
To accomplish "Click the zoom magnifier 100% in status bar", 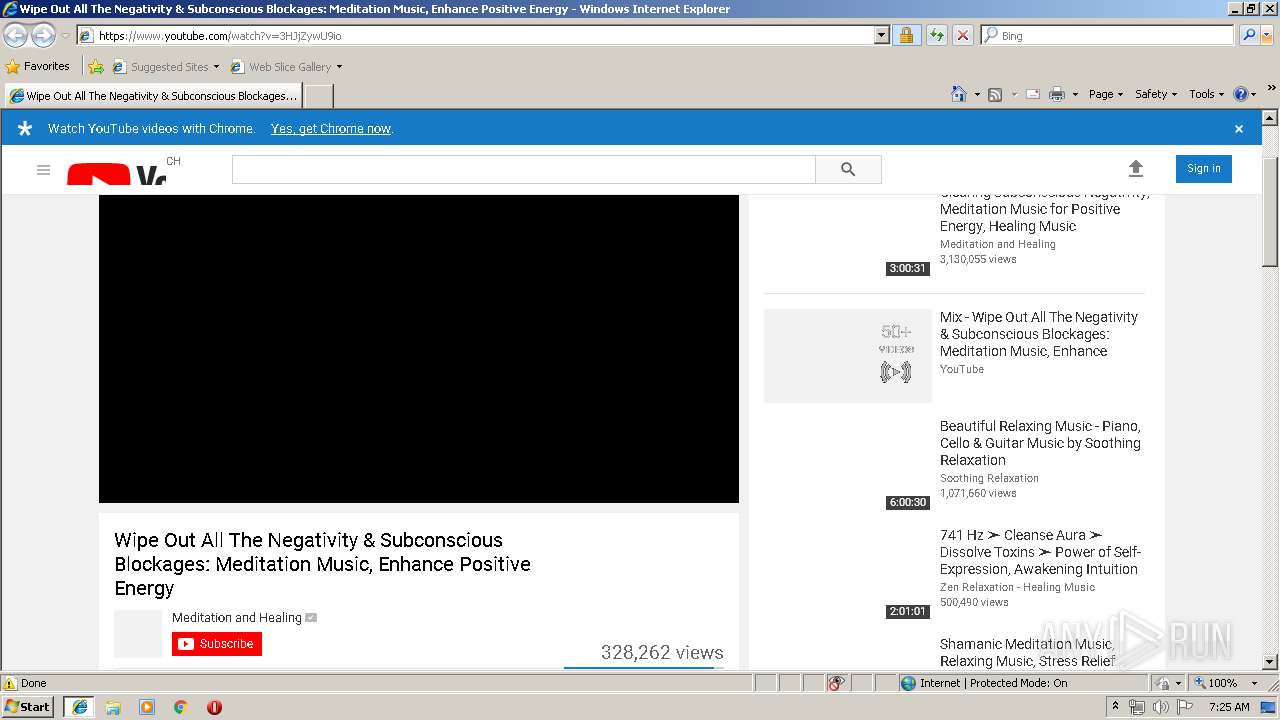I will (1214, 683).
